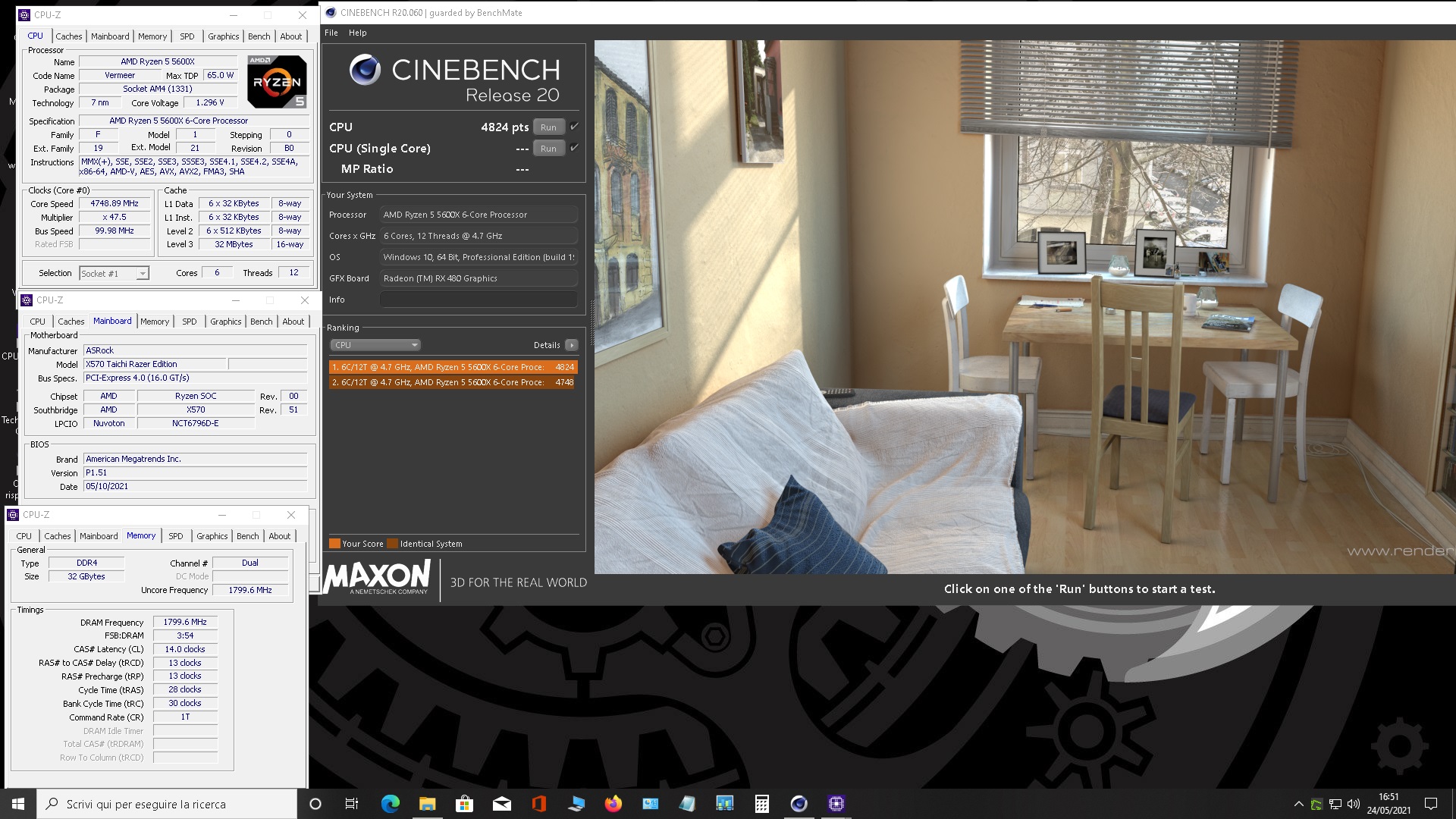This screenshot has width=1456, height=819.
Task: Open the Windows Start menu
Action: (x=18, y=804)
